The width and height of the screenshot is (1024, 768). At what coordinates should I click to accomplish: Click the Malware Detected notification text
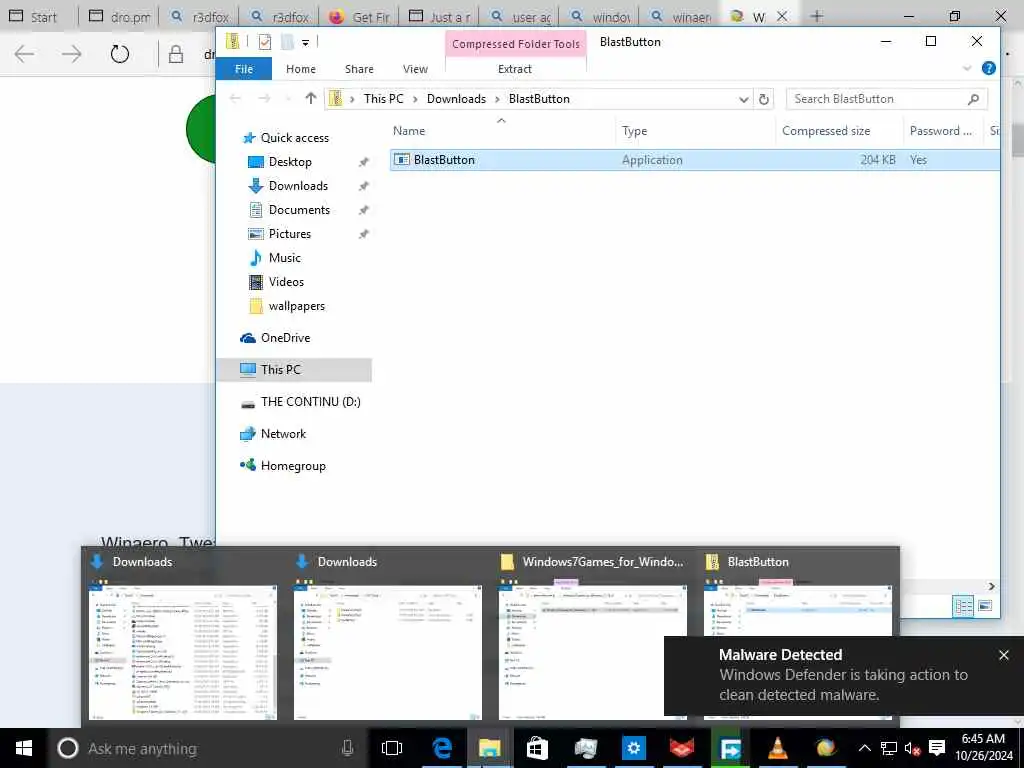[x=844, y=675]
